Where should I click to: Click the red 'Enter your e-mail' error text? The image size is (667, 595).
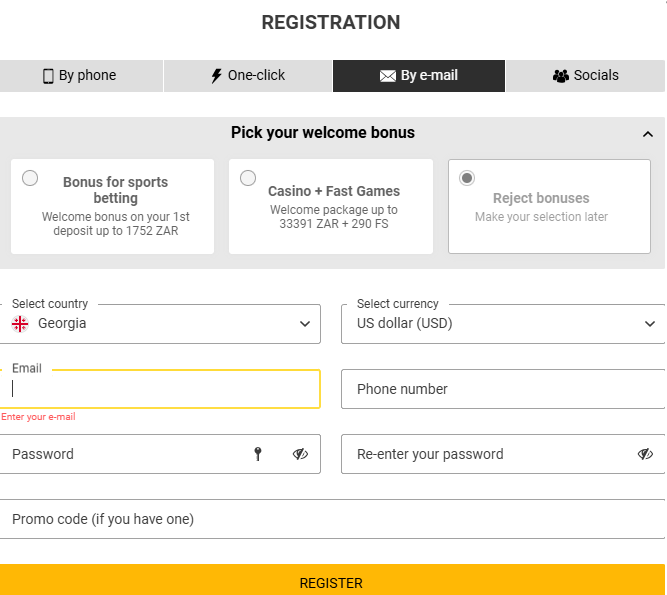(38, 417)
